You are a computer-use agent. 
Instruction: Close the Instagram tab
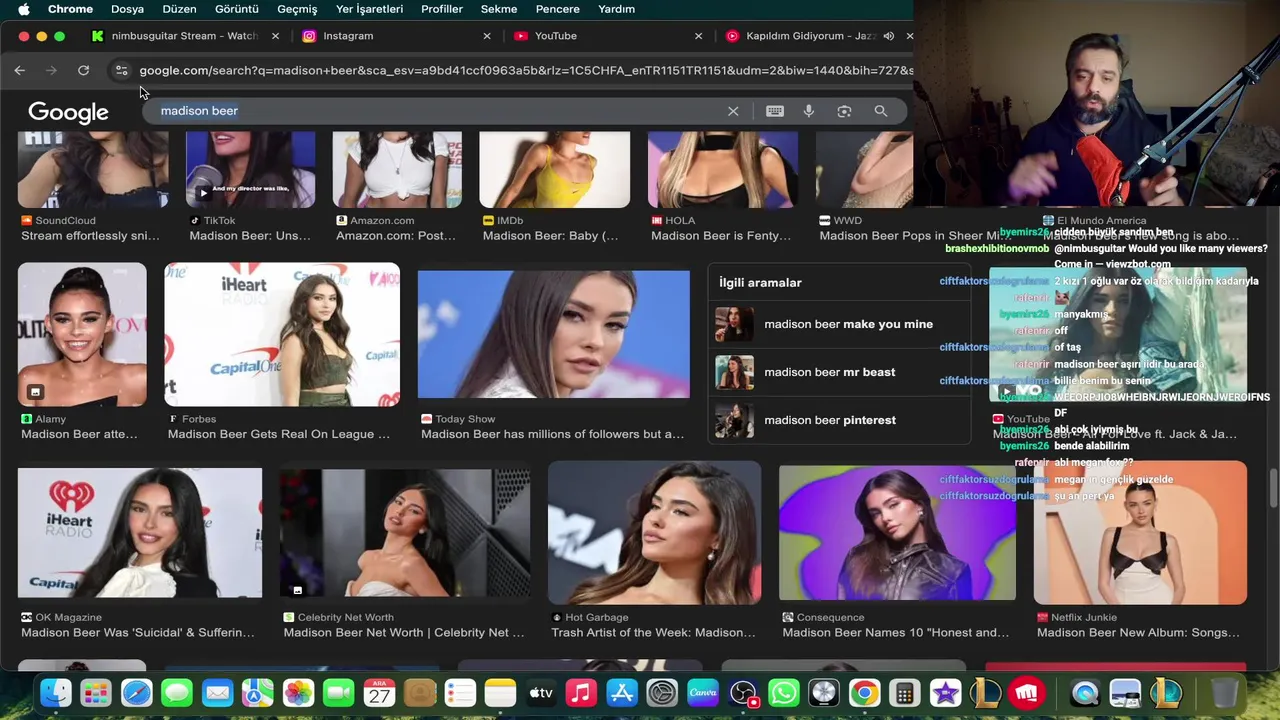(x=487, y=36)
